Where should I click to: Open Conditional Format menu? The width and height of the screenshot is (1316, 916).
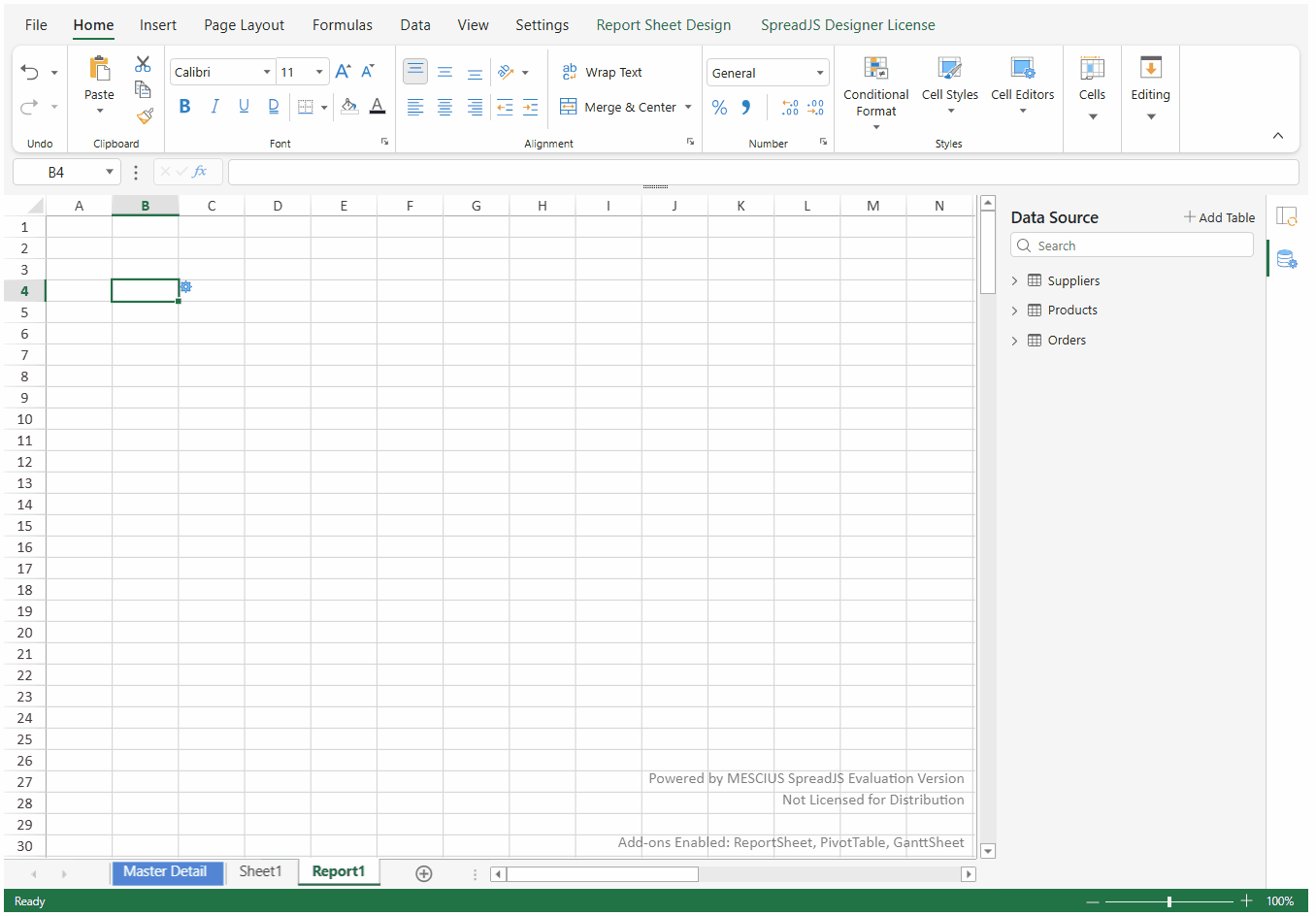(x=875, y=93)
